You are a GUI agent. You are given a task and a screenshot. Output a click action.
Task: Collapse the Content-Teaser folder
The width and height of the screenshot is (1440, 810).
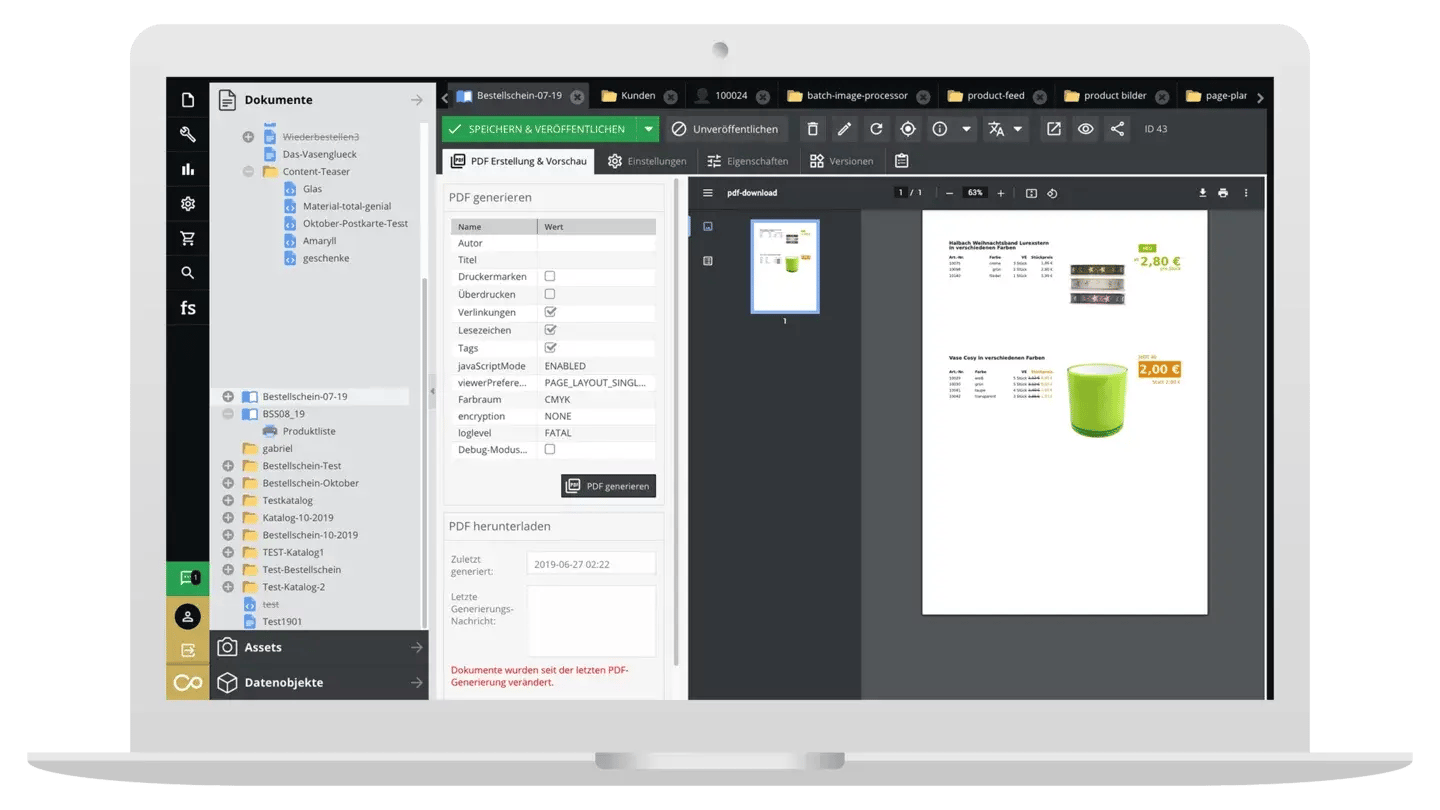[248, 171]
